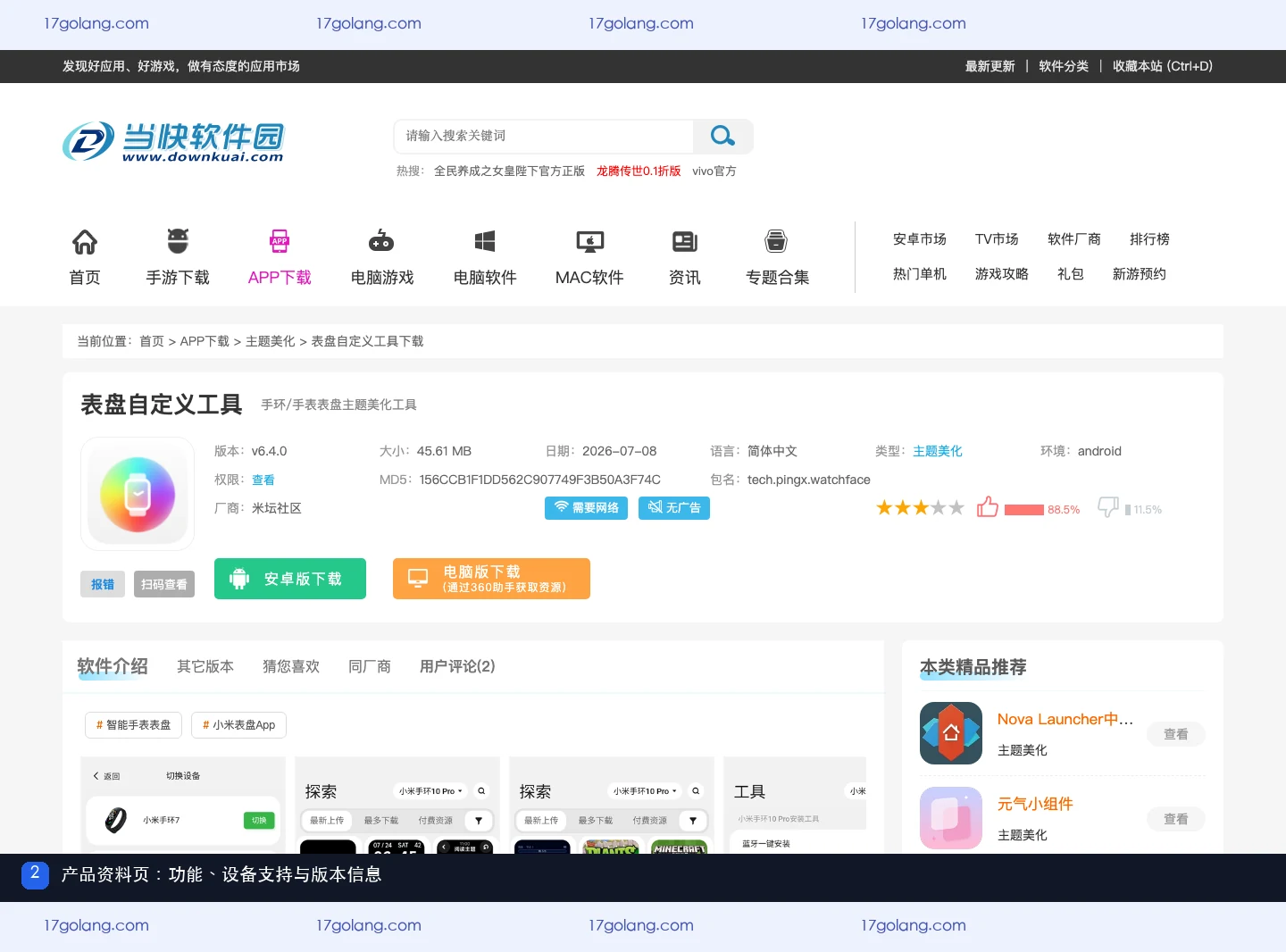Click 需要网络 badge
The height and width of the screenshot is (952, 1286).
(586, 507)
